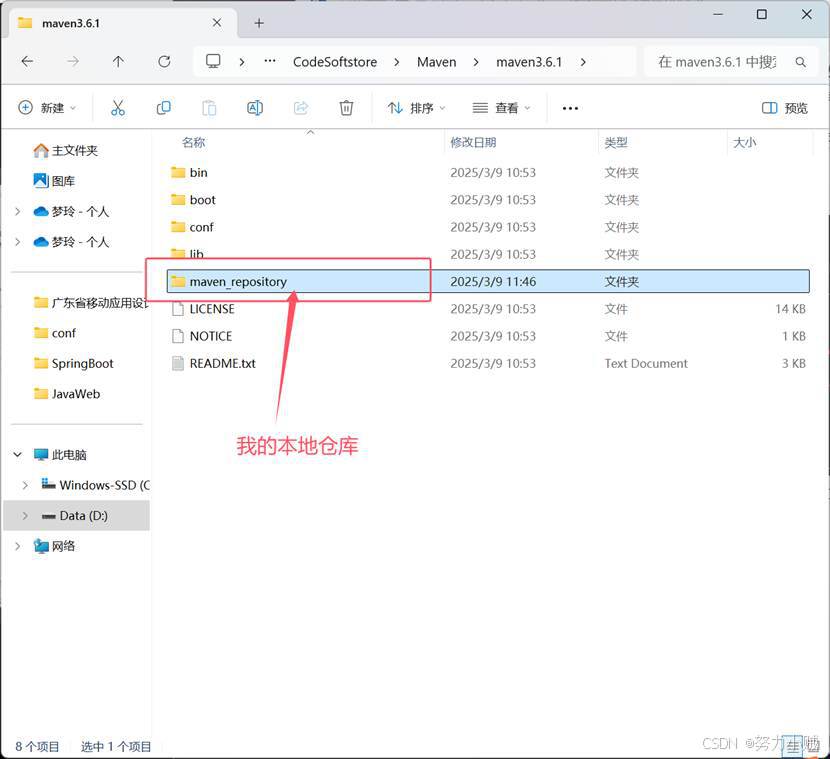Click the Rename icon in toolbar
Screen dimensions: 830x759
point(255,108)
